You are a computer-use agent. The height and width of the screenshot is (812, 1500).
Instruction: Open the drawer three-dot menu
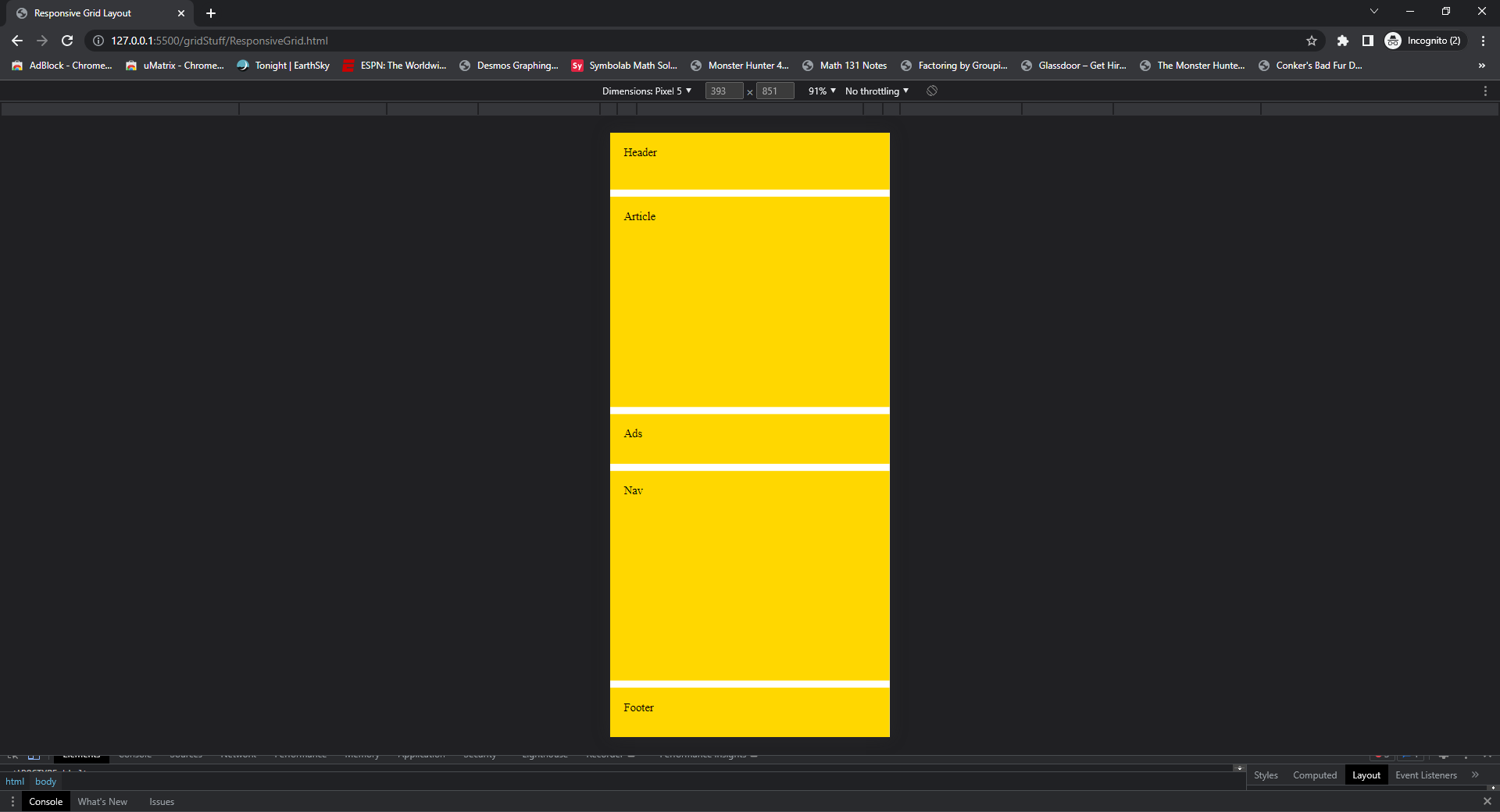point(12,802)
